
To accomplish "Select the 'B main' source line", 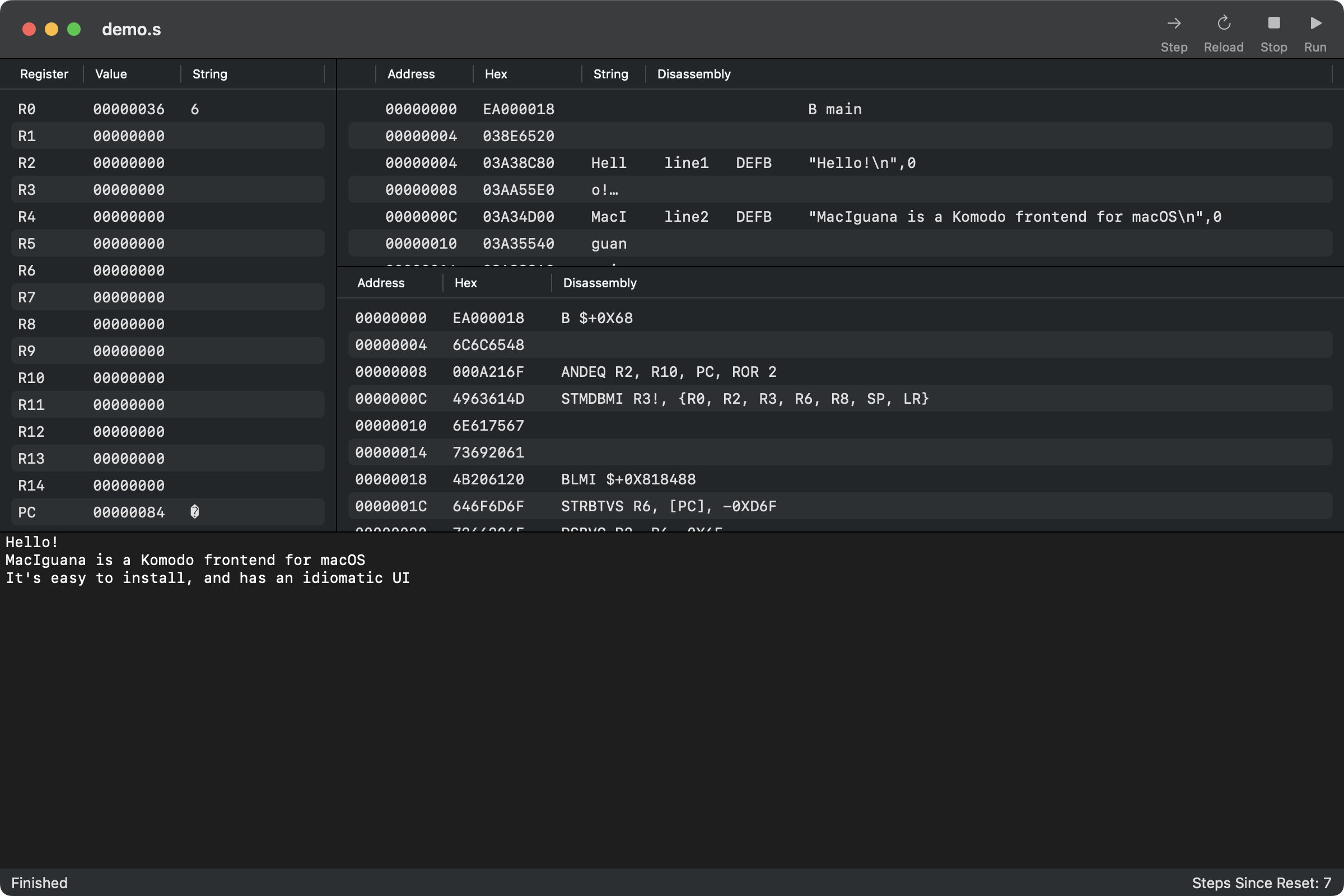I will point(834,109).
